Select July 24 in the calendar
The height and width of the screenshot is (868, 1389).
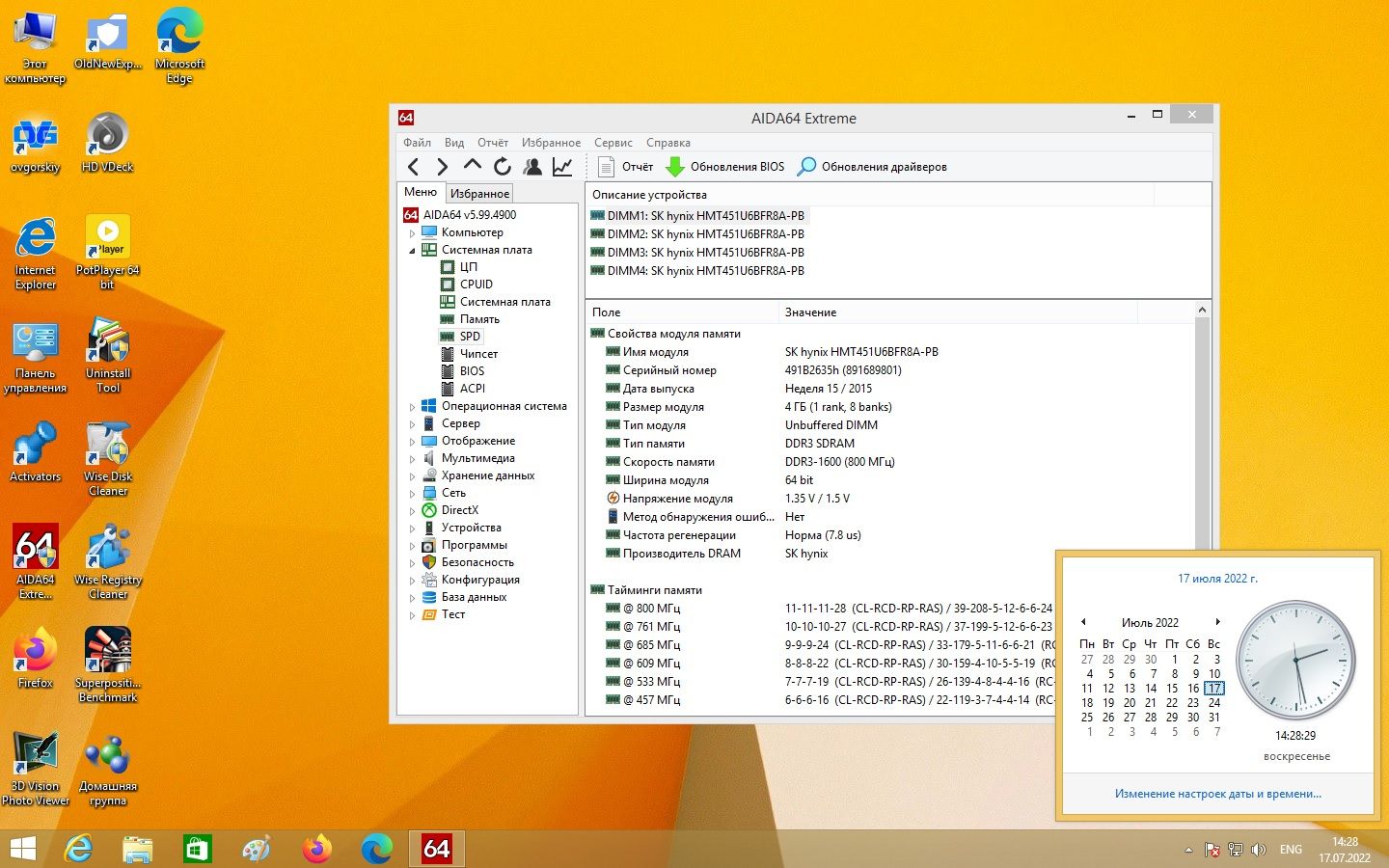1214,703
